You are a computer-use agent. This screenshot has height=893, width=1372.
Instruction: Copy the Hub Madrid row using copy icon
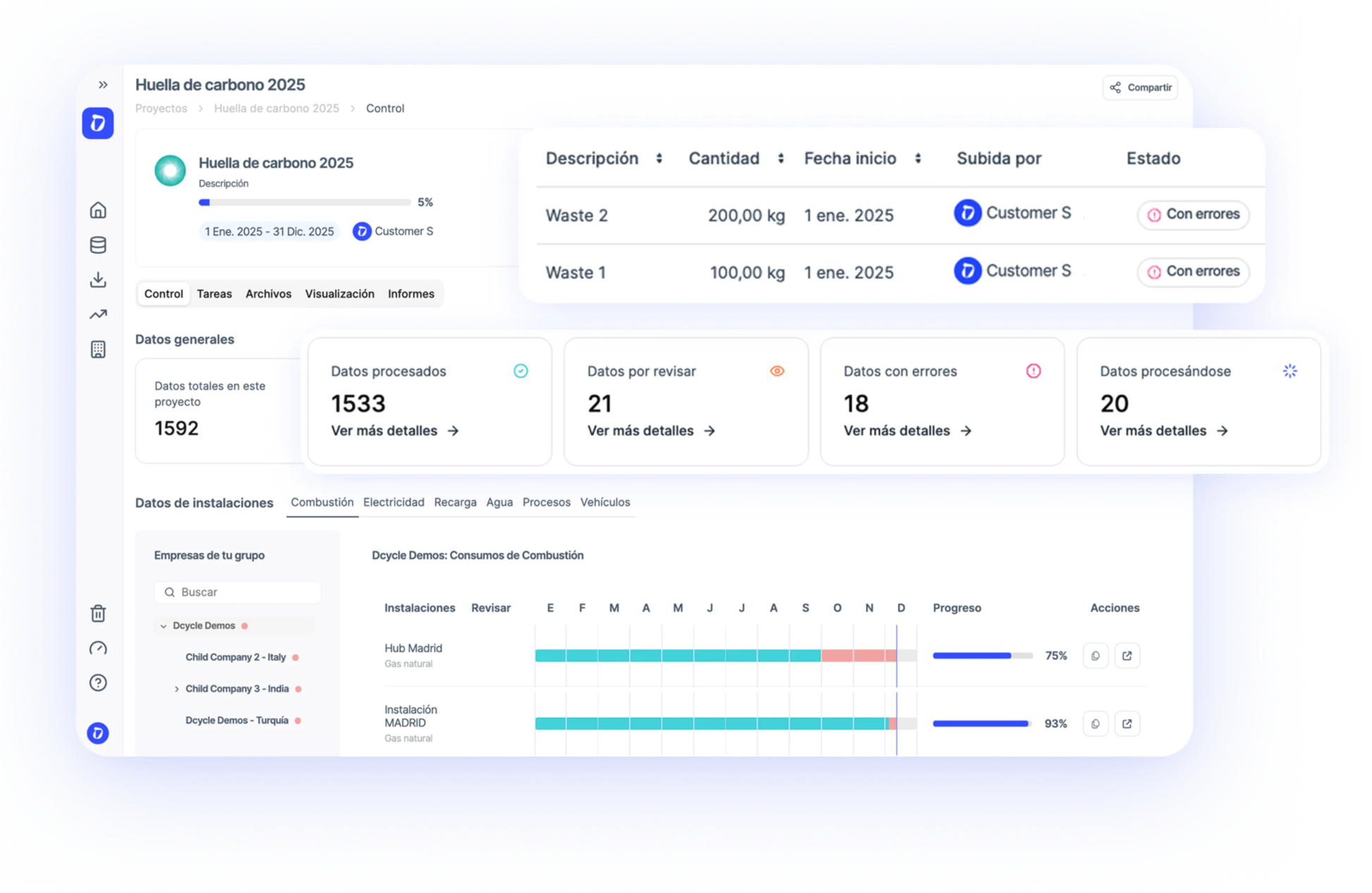pos(1095,655)
